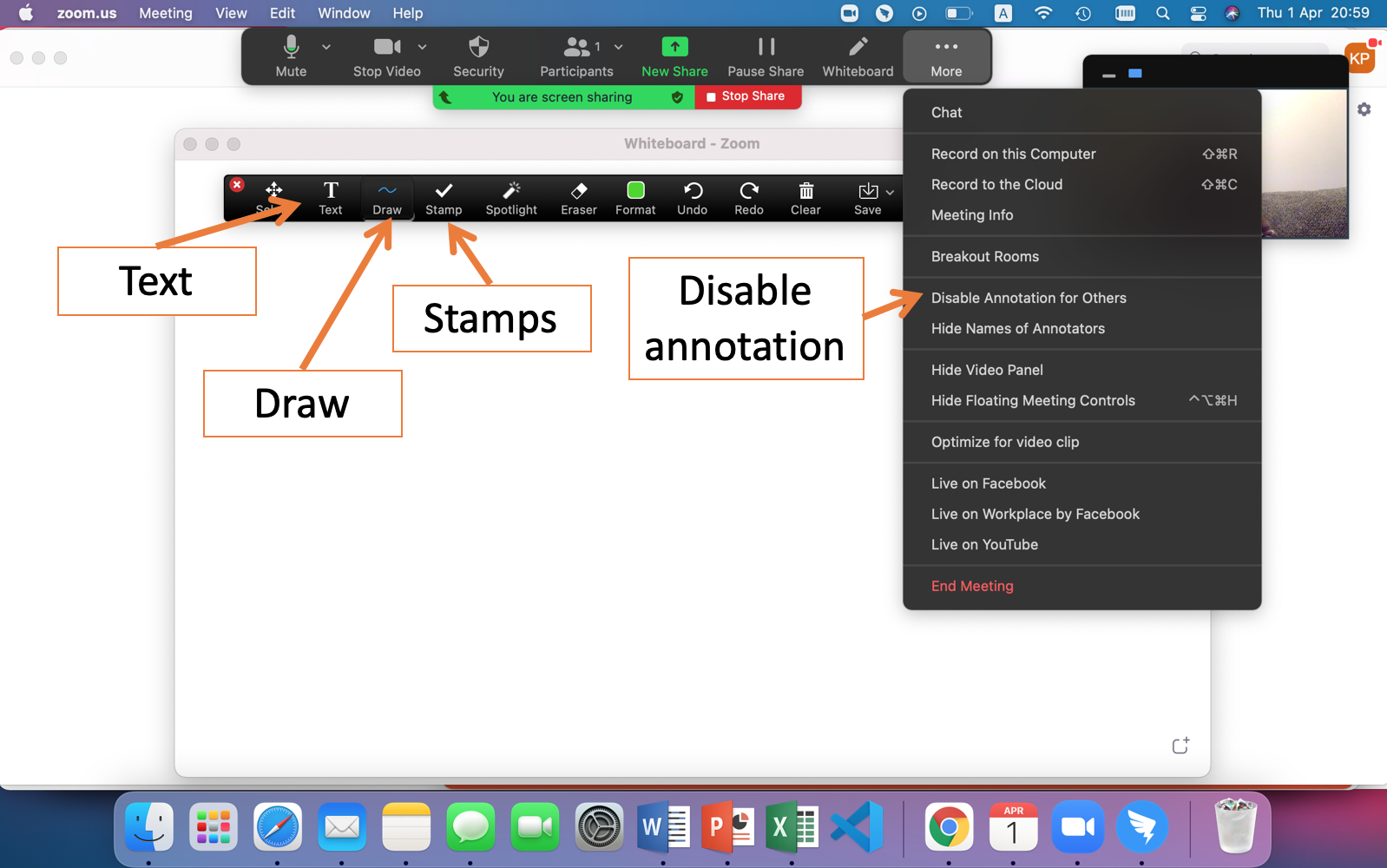Open the Window menu in menu bar
Viewport: 1387px width, 868px height.
point(344,13)
